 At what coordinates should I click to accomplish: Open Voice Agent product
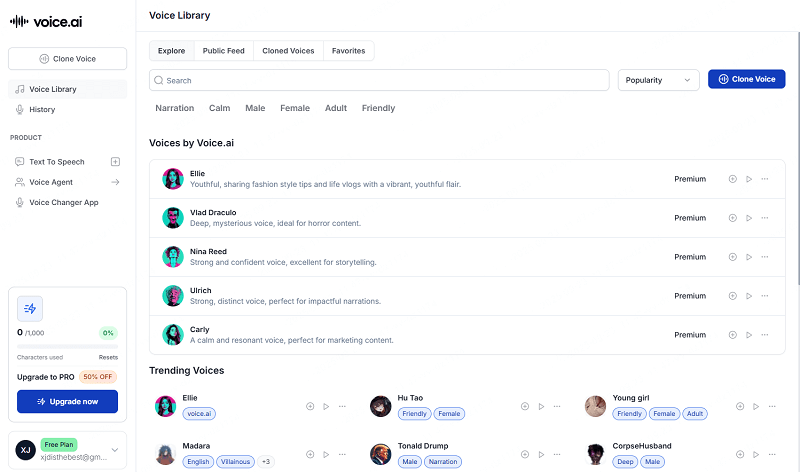(x=51, y=182)
